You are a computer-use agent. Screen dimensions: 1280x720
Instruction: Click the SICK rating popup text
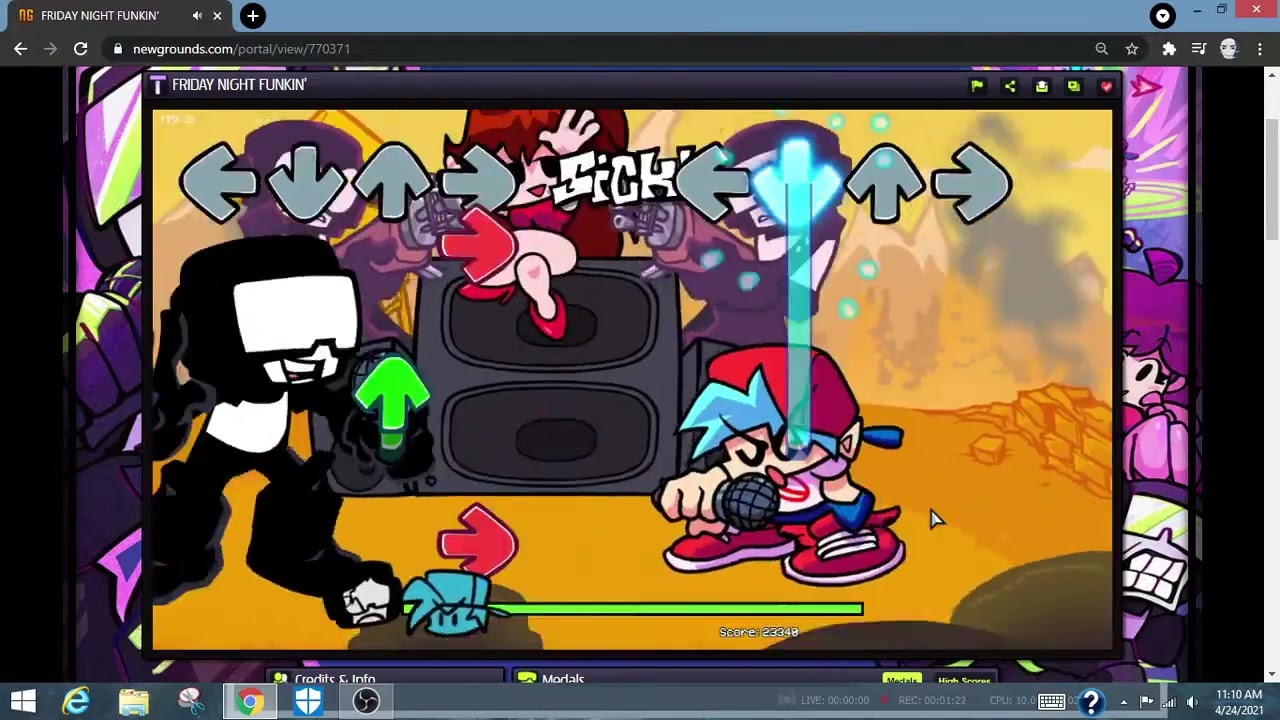pos(624,178)
